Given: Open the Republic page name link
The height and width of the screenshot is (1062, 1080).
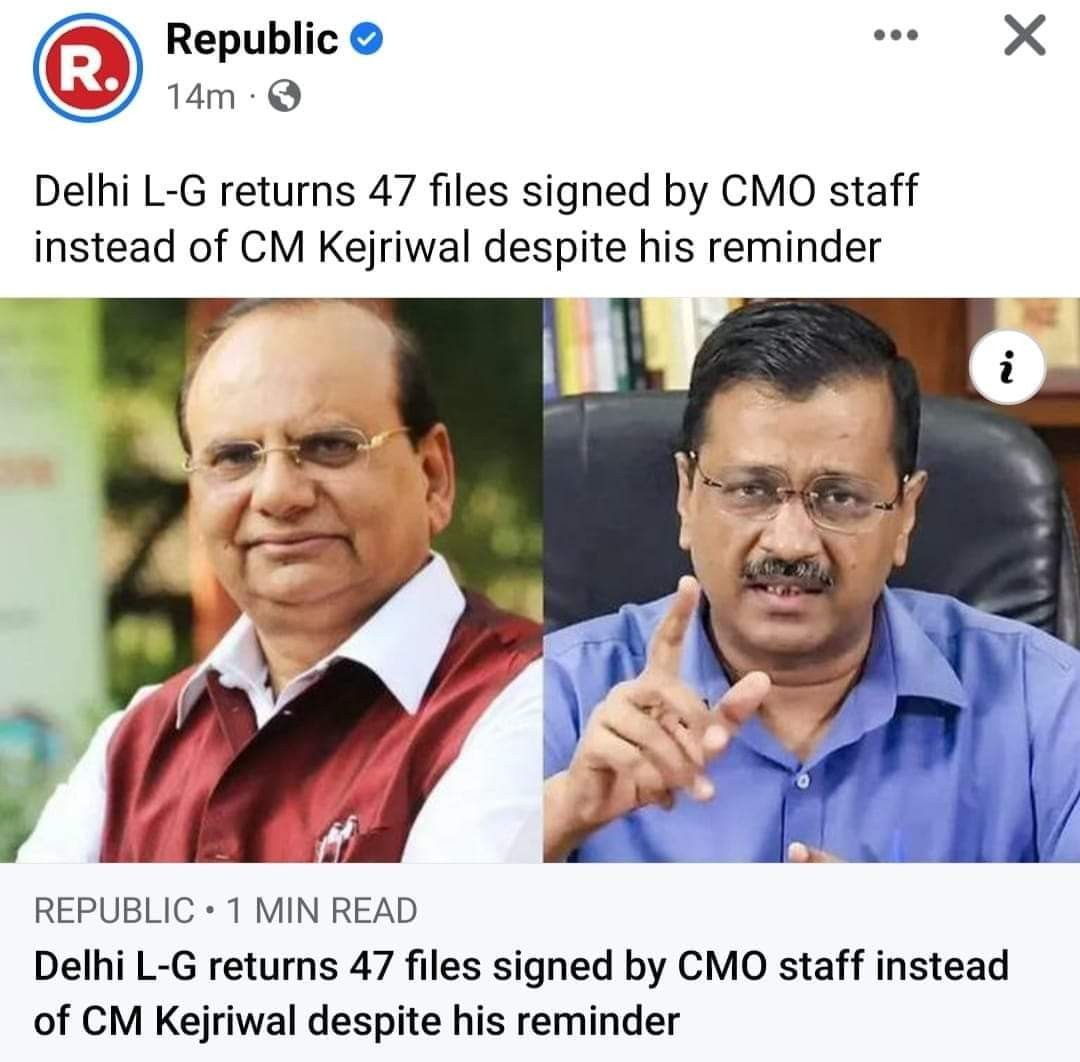Looking at the screenshot, I should coord(252,39).
